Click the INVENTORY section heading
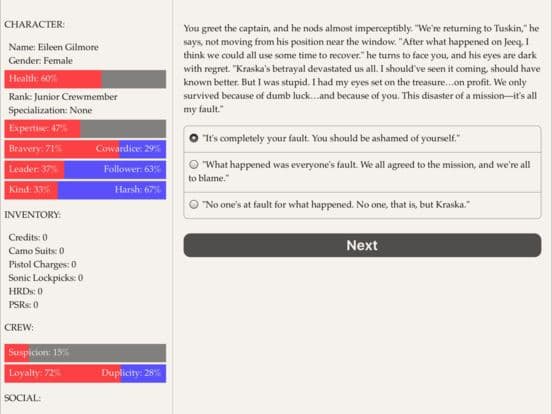 [32, 215]
